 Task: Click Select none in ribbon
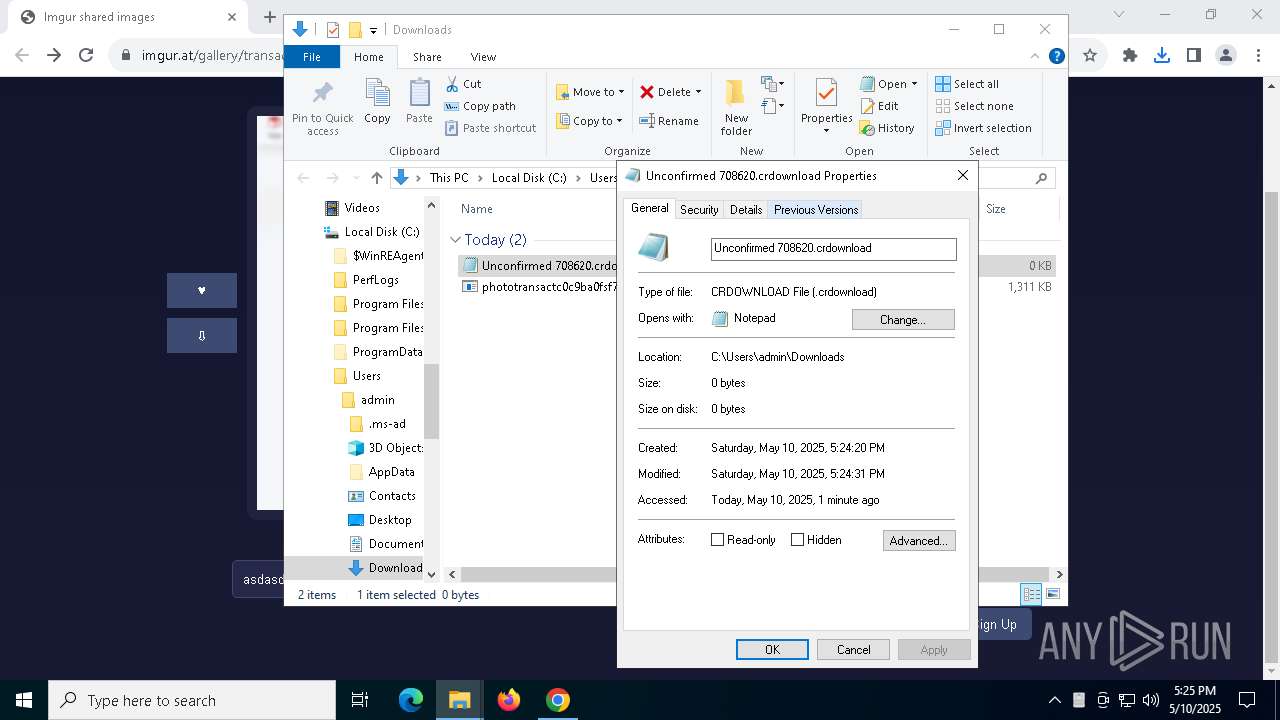[x=974, y=106]
